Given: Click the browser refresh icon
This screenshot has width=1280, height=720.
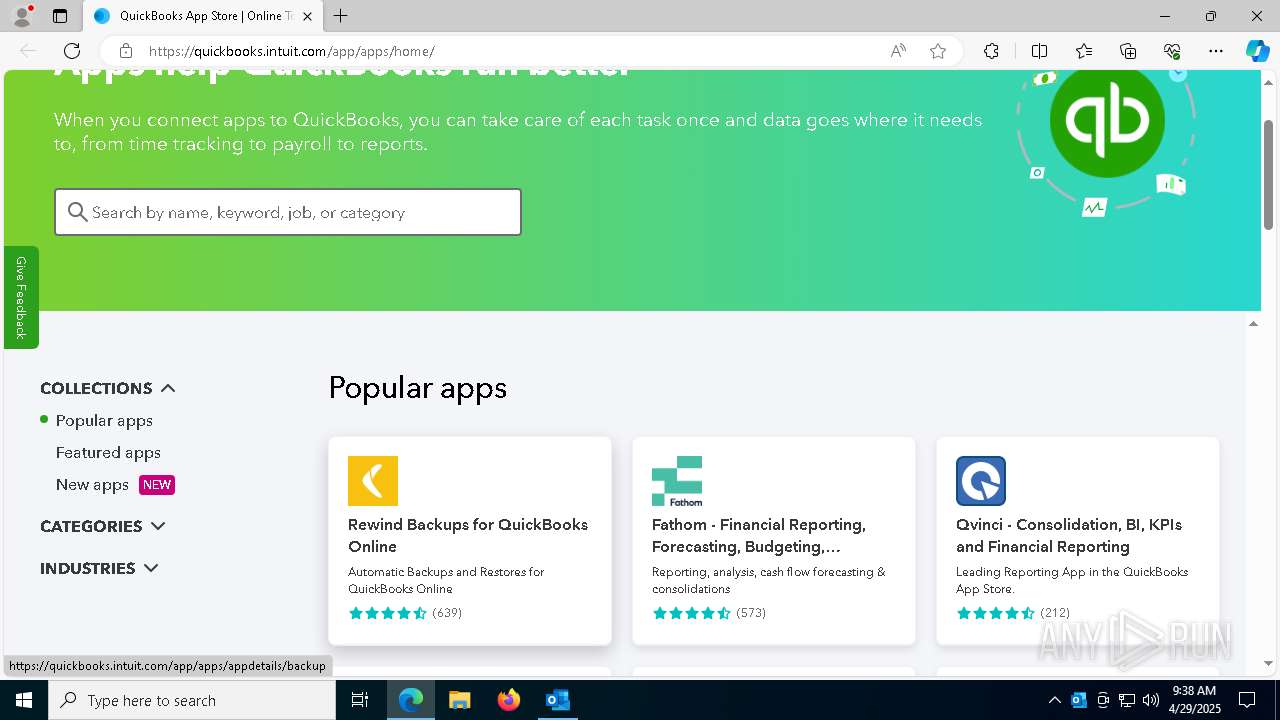Looking at the screenshot, I should point(72,51).
